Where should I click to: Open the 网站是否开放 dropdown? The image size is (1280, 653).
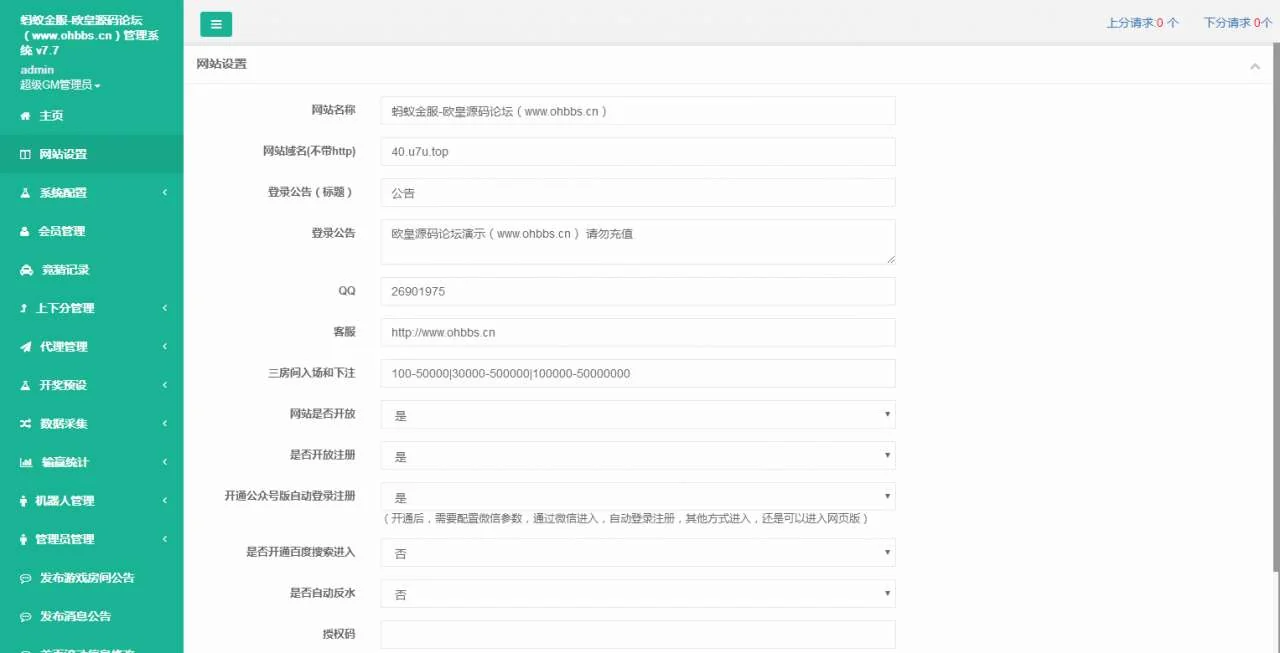click(x=637, y=415)
